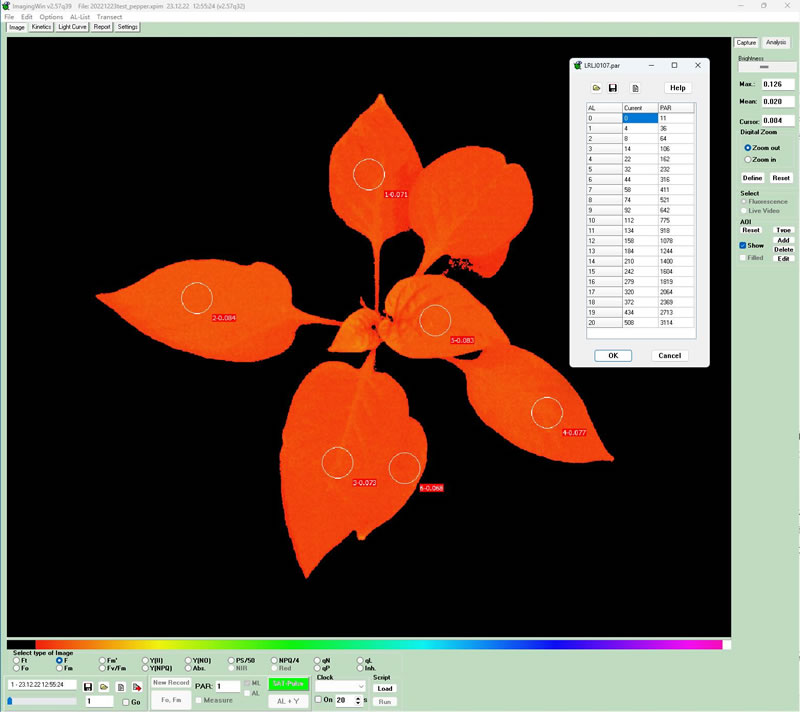Viewport: 800px width, 712px height.
Task: Click the save floppy icon in bottom panel
Action: pos(88,687)
